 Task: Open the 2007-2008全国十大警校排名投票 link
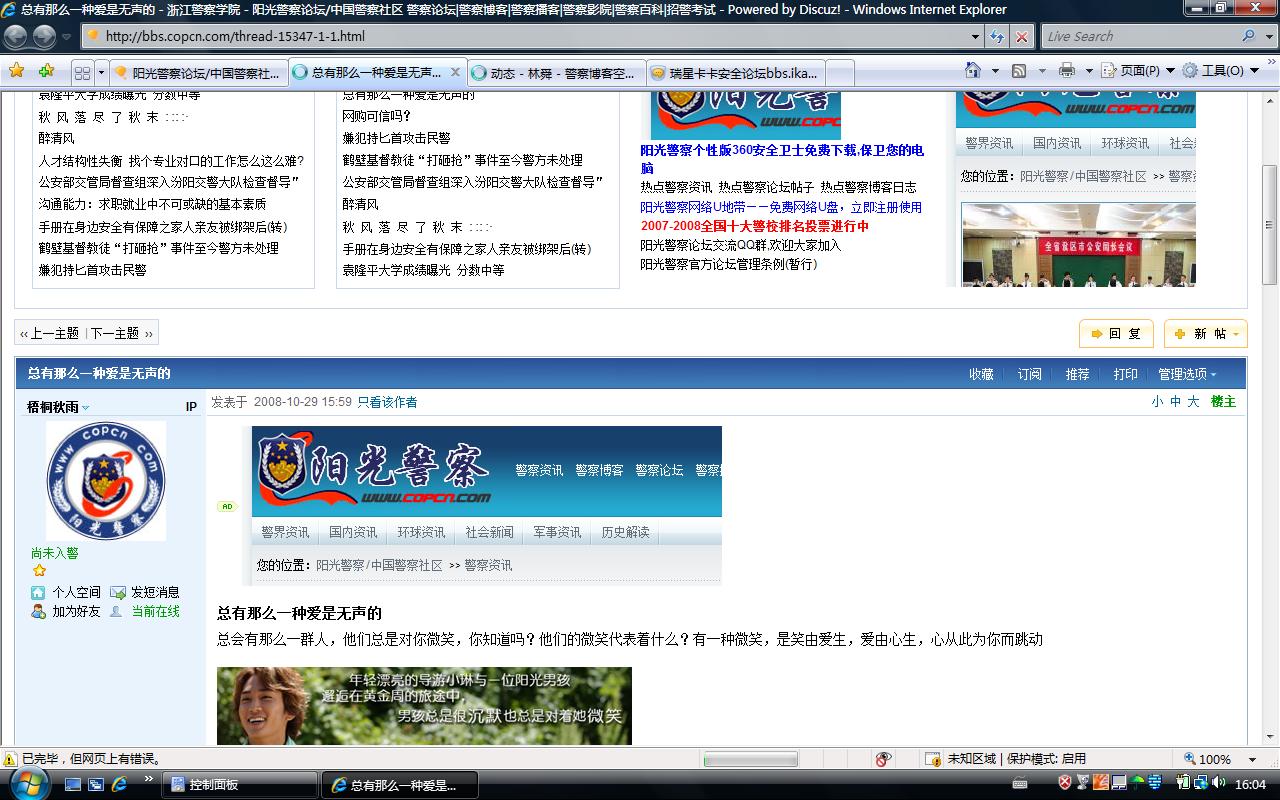(755, 226)
